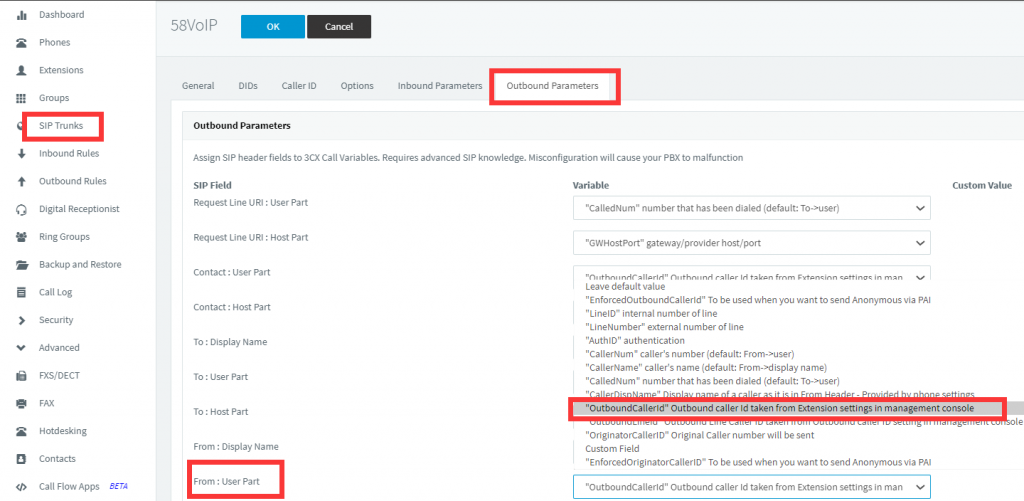Expand the From User Part variable dropdown
Image resolution: width=1024 pixels, height=501 pixels.
[751, 486]
